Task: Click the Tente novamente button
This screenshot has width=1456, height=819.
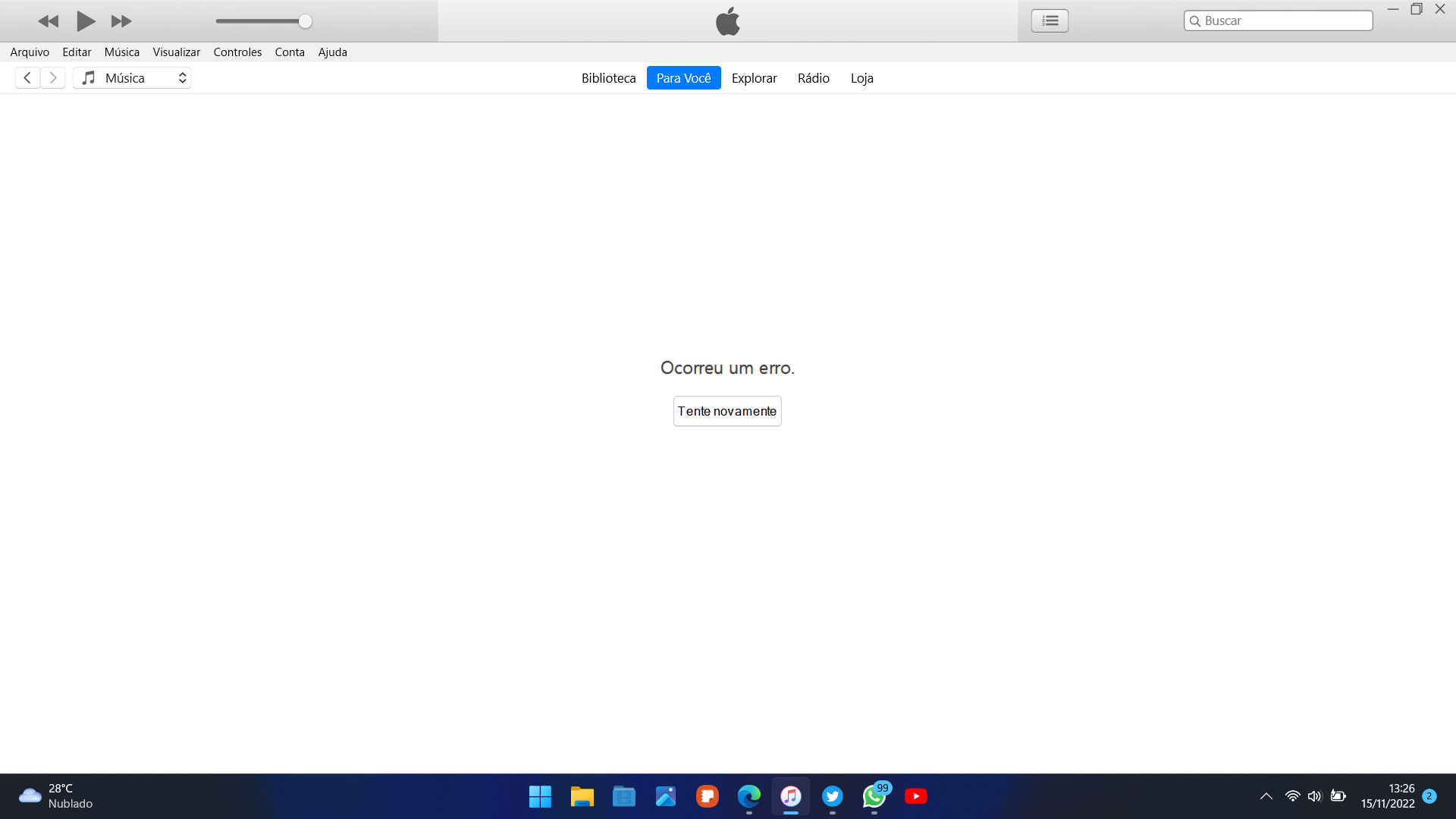Action: point(726,411)
